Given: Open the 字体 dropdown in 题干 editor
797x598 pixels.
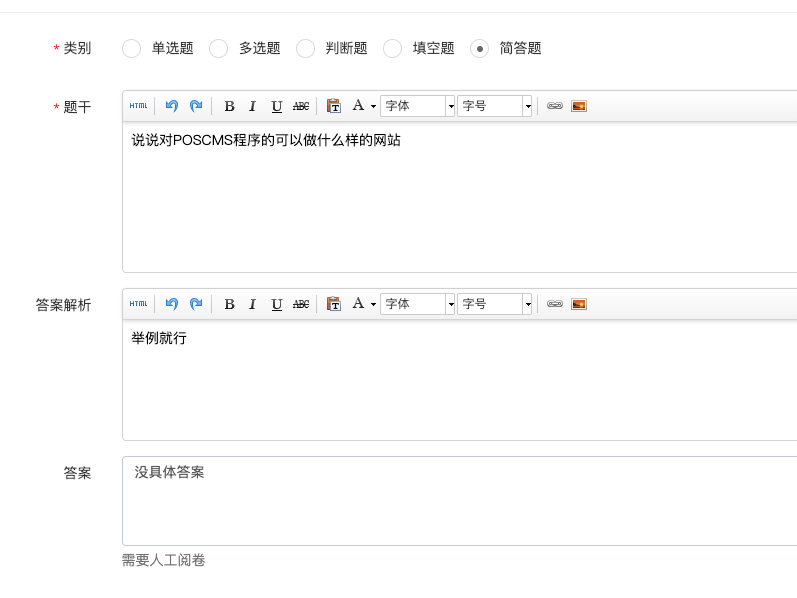Looking at the screenshot, I should [417, 106].
